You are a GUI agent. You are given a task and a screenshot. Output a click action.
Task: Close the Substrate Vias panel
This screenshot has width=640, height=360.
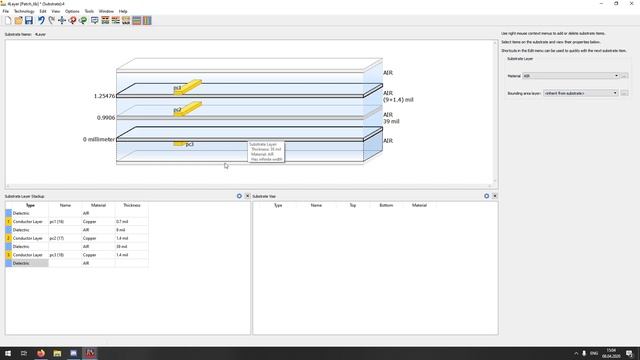pyautogui.click(x=495, y=196)
